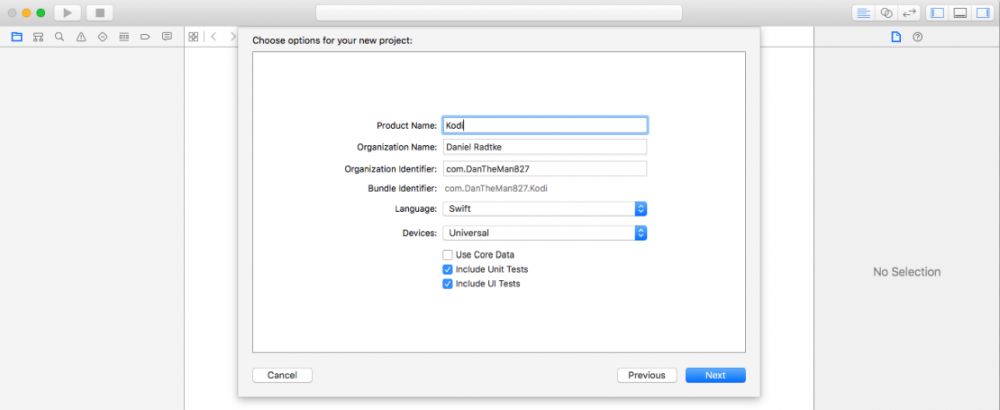Click the Next button
The image size is (1000, 410).
[715, 375]
